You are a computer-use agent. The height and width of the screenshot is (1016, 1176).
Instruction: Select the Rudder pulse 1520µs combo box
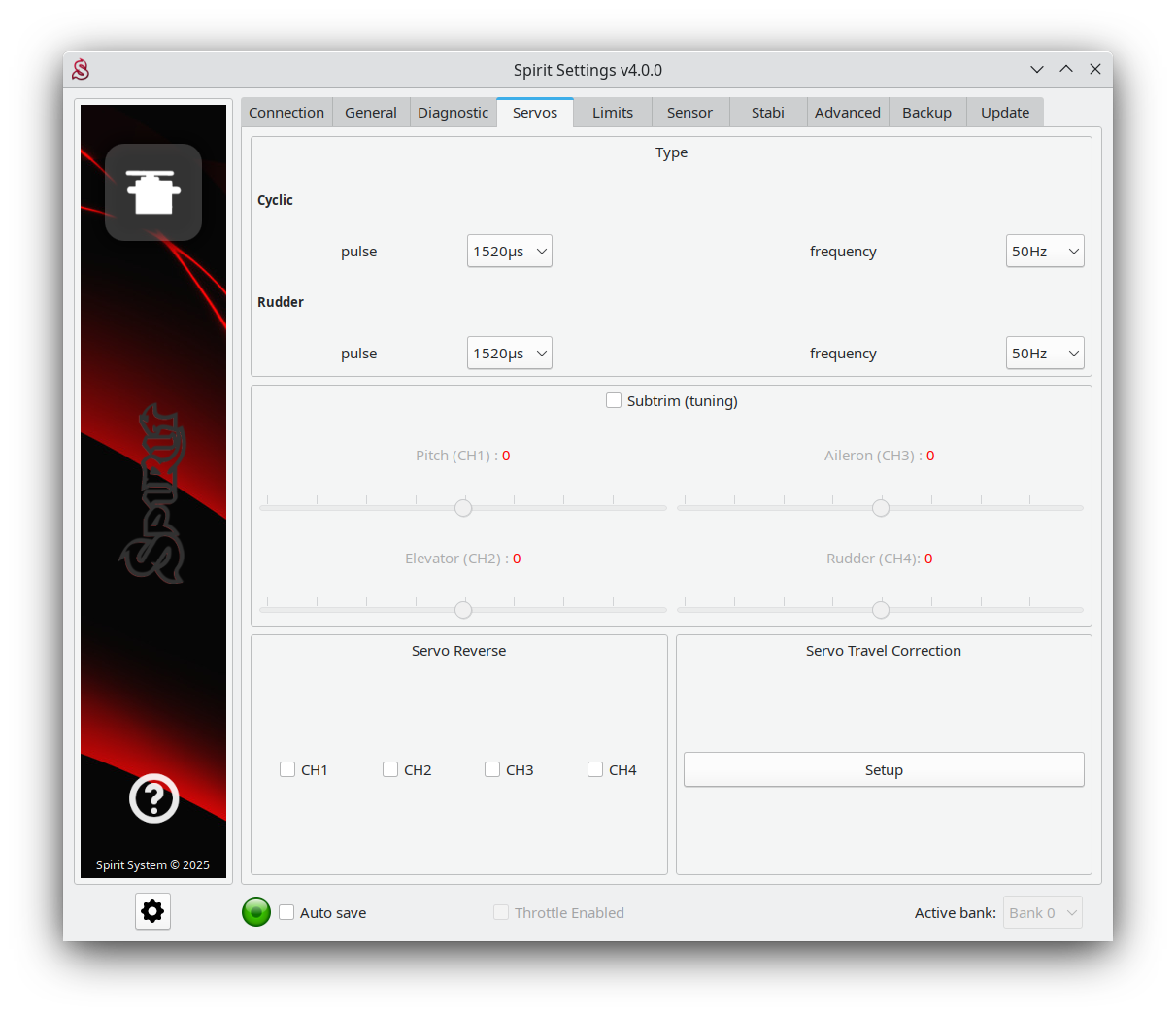click(509, 353)
